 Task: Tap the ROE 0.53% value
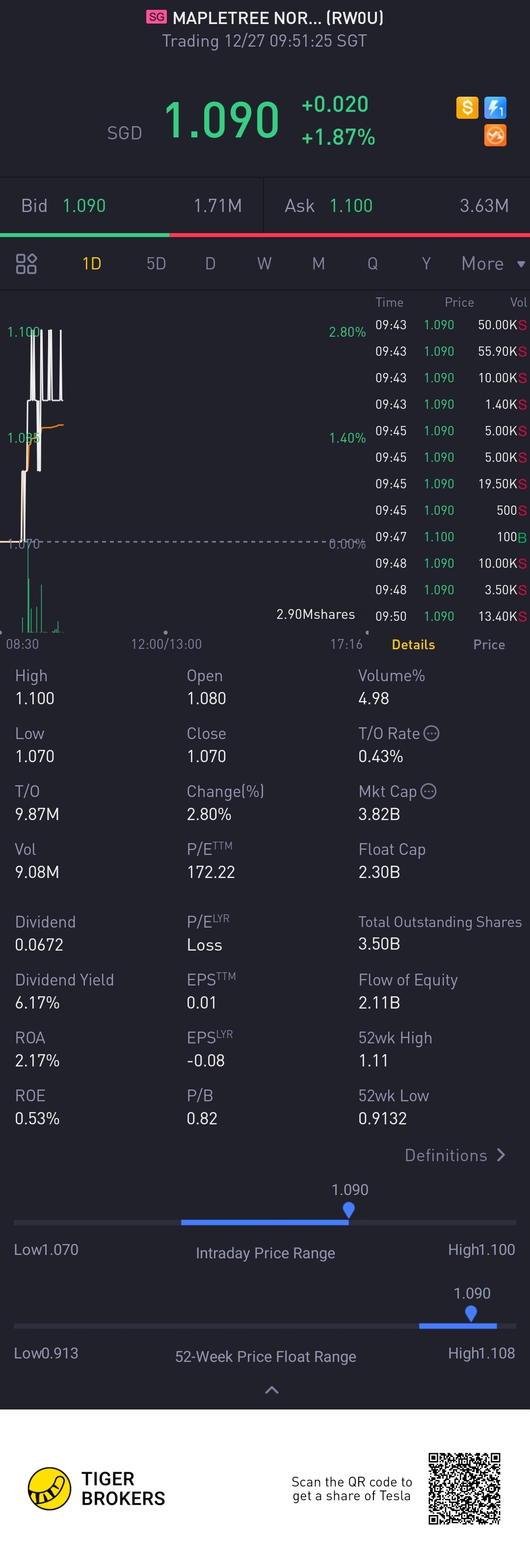[37, 1118]
